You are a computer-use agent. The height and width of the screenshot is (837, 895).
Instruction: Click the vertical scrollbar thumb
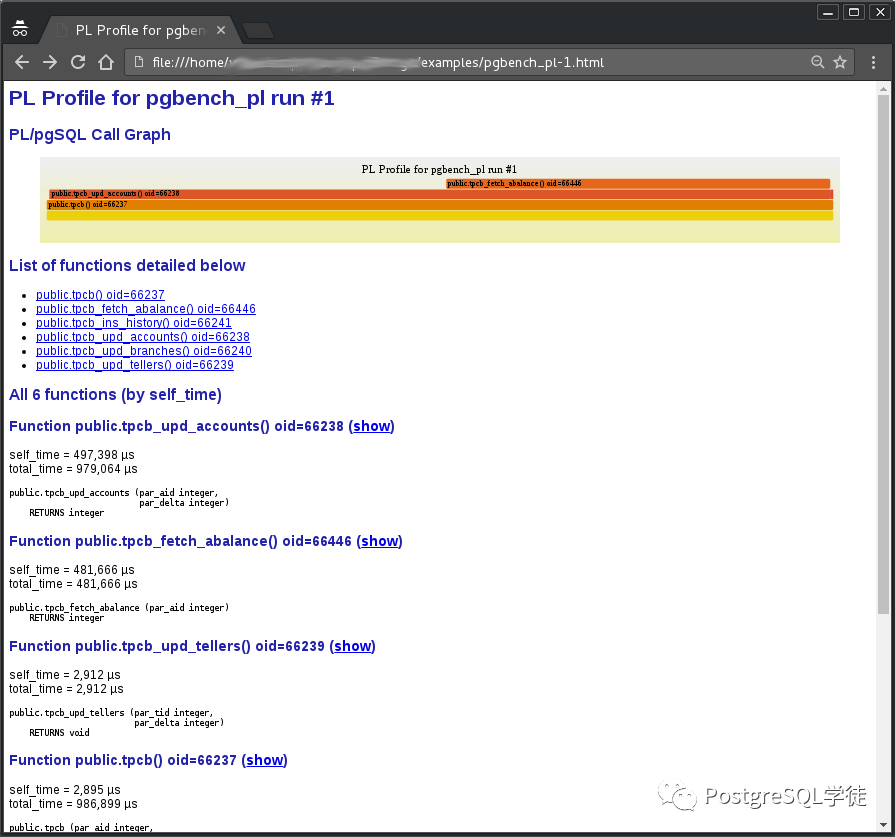(x=883, y=354)
